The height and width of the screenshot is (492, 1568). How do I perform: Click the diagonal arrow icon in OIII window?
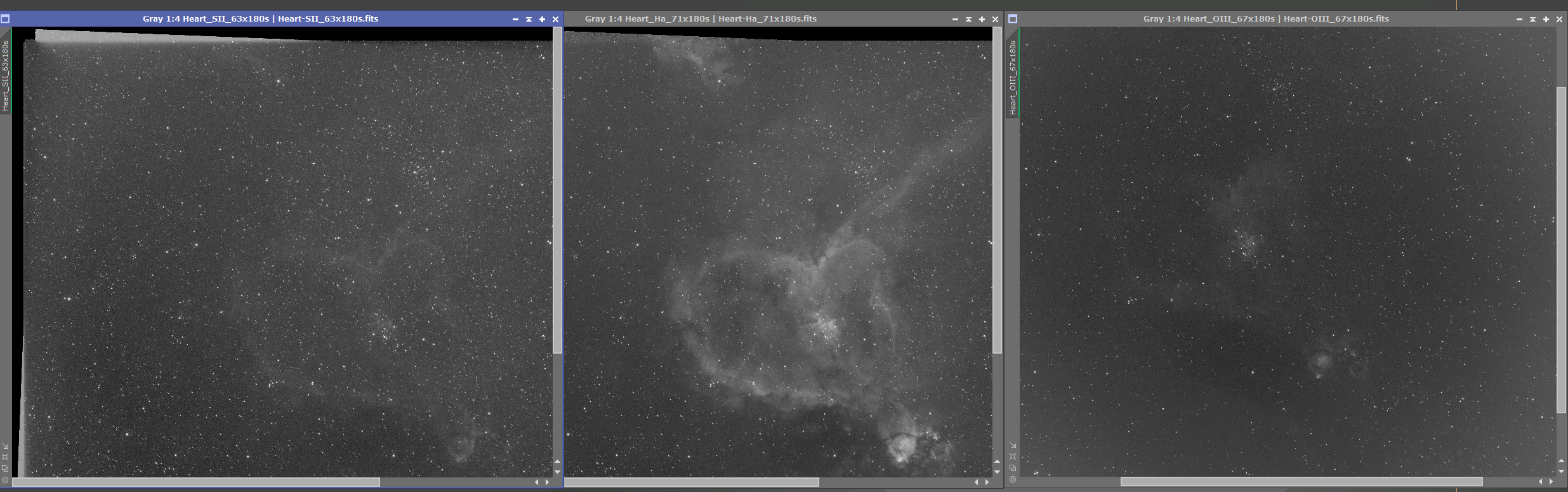click(x=1013, y=446)
